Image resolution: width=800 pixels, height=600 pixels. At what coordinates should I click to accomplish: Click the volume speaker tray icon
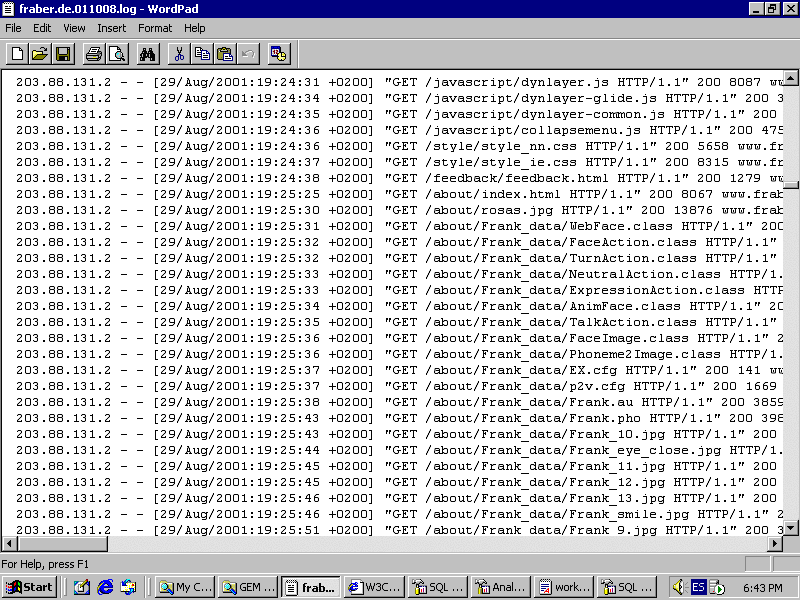tap(678, 587)
